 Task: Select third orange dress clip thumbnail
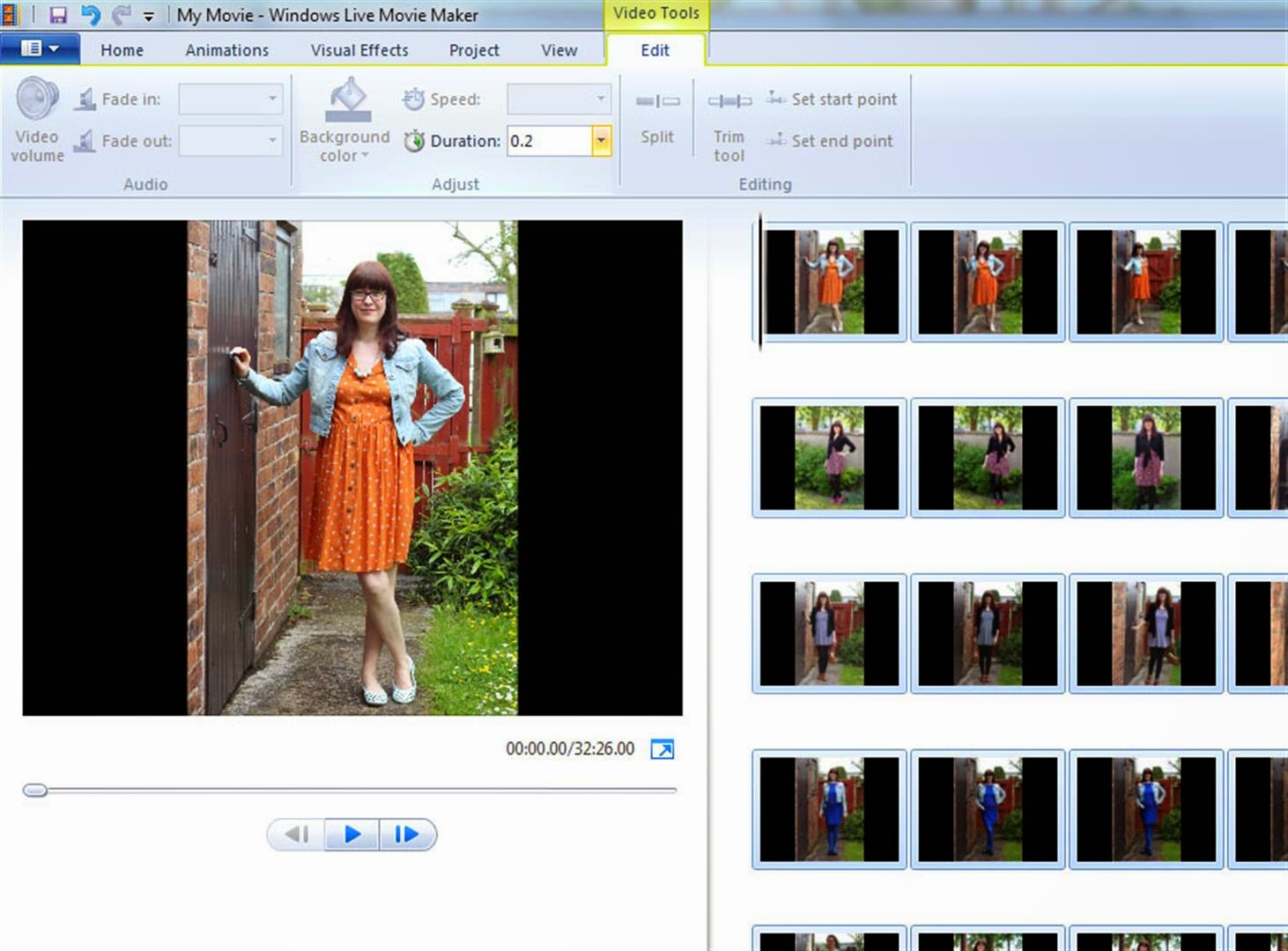click(1146, 282)
